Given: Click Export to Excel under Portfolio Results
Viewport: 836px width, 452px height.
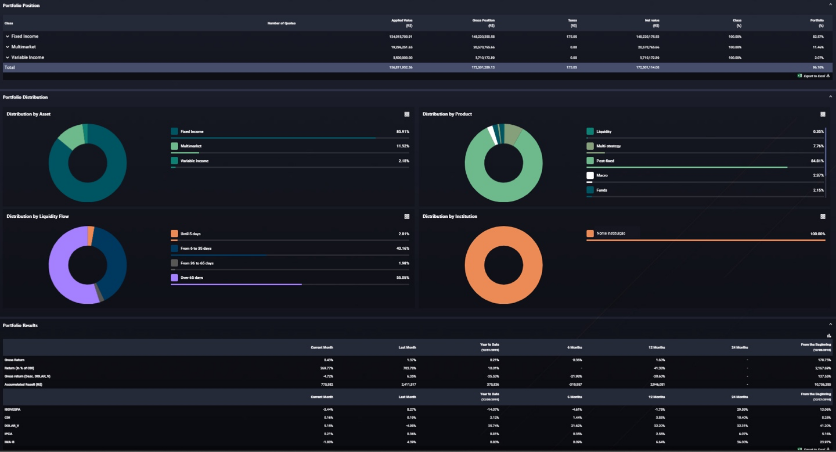Looking at the screenshot, I should click(x=814, y=449).
